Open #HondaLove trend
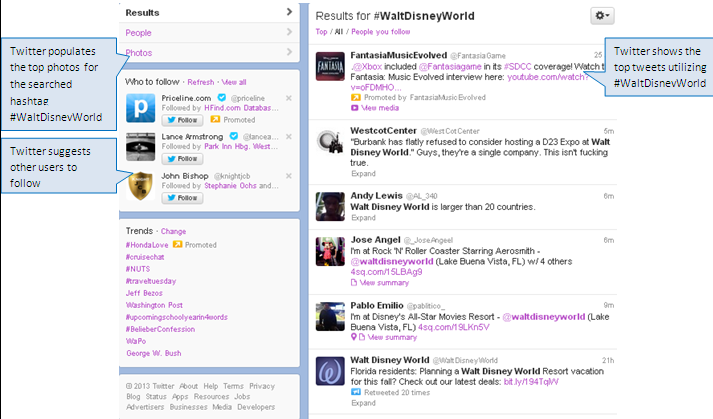 (x=147, y=245)
